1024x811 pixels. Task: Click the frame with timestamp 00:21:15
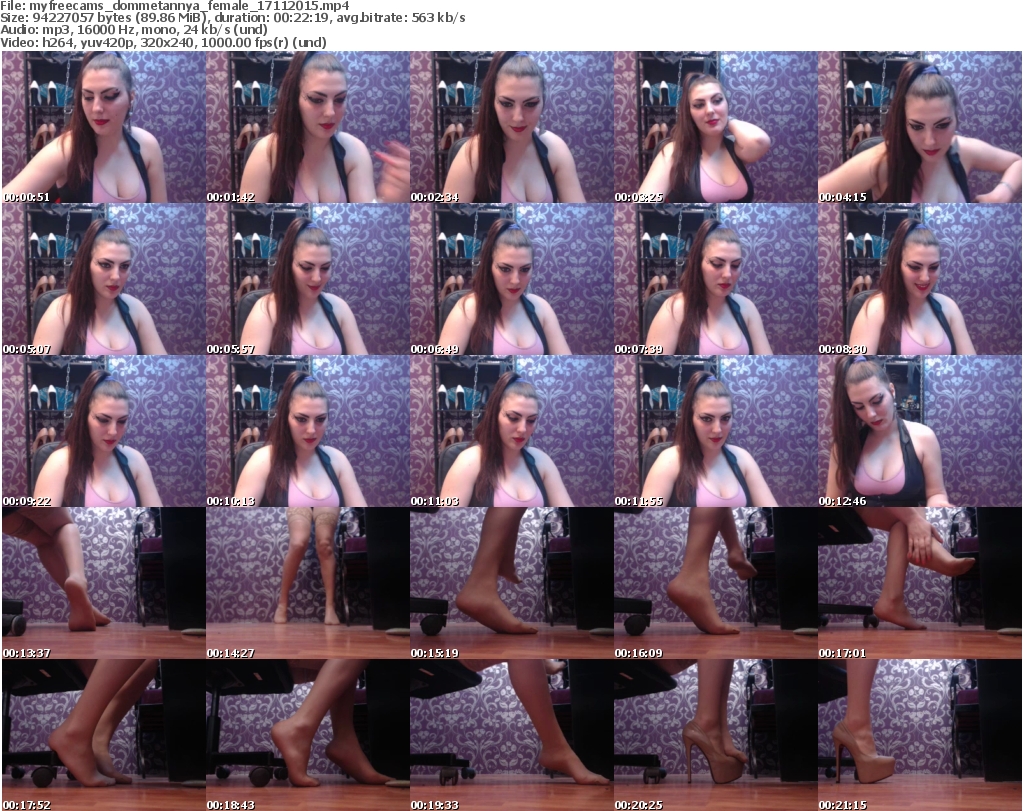[x=920, y=735]
